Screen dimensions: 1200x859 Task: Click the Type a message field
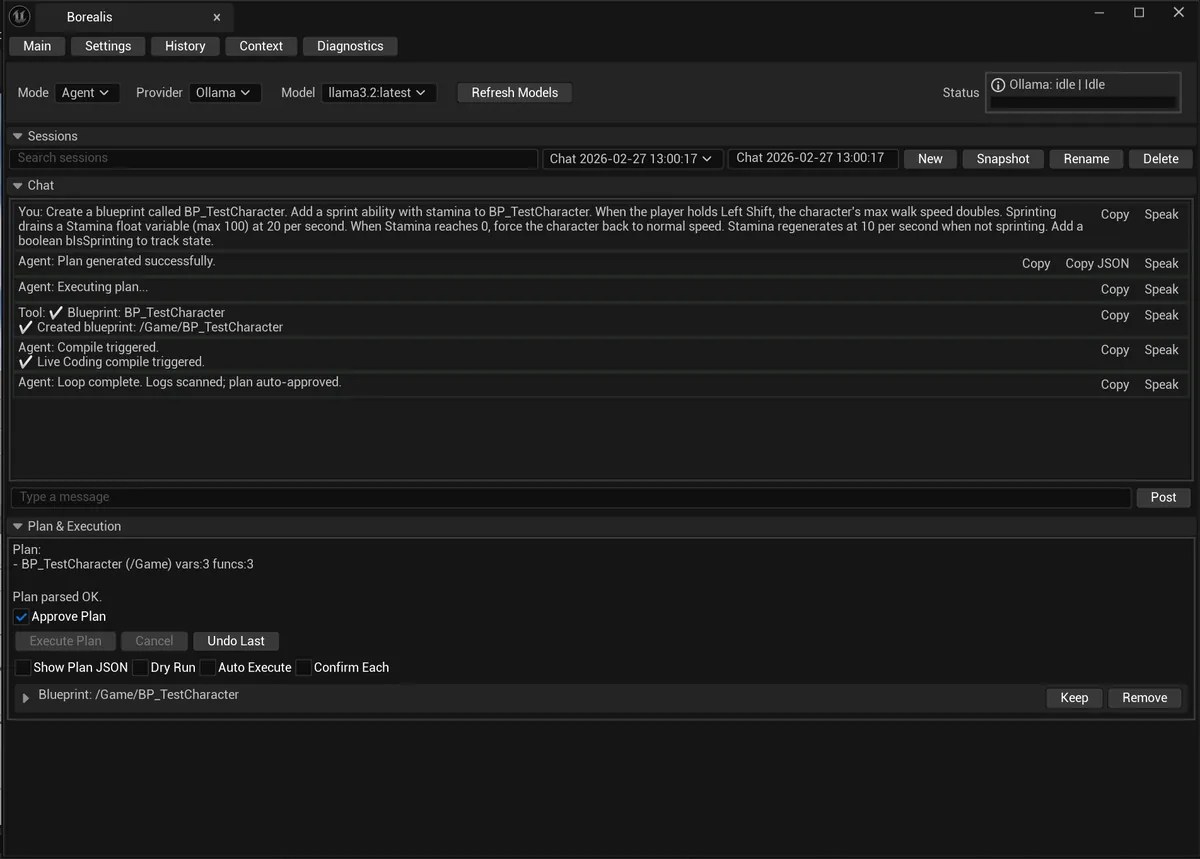tap(571, 497)
